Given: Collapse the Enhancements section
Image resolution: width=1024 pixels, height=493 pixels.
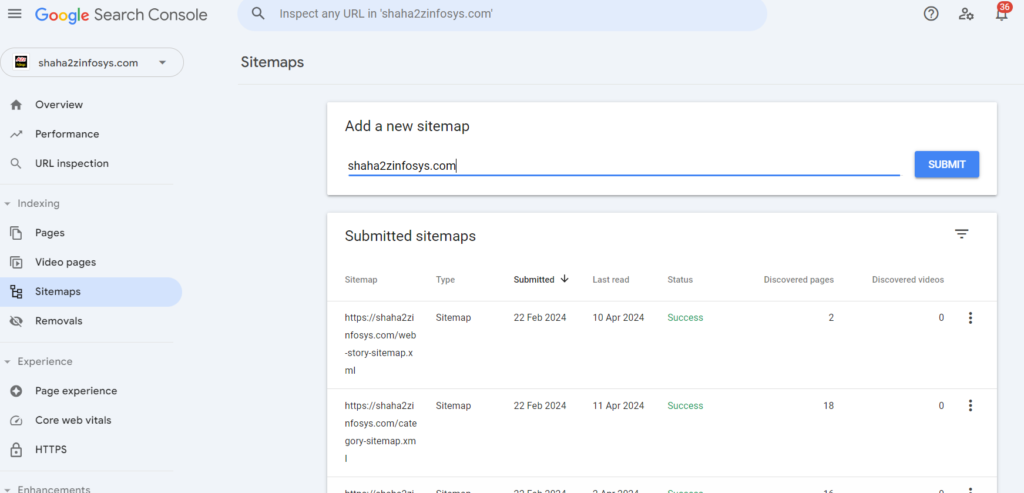Looking at the screenshot, I should coord(7,489).
